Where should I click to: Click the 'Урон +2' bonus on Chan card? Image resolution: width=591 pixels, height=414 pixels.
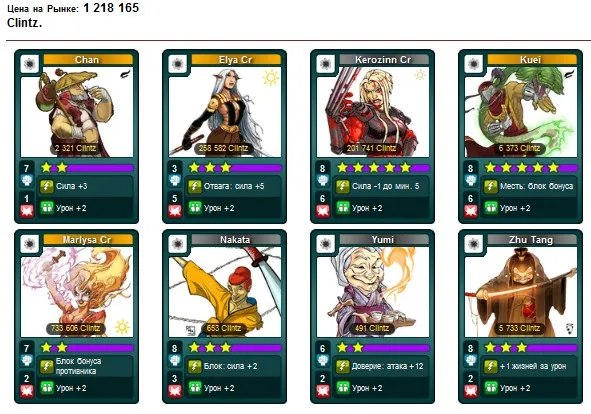click(x=71, y=208)
